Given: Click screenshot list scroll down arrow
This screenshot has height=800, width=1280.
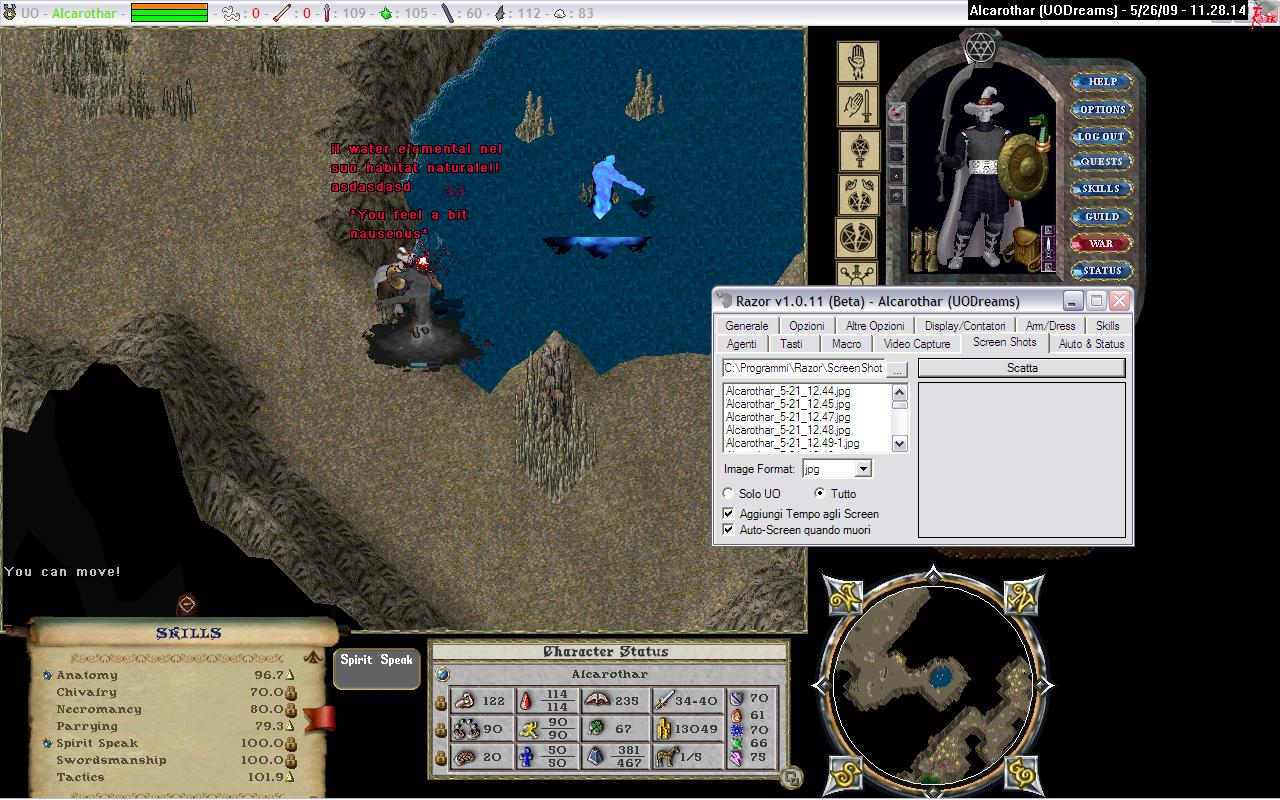Looking at the screenshot, I should pos(900,443).
